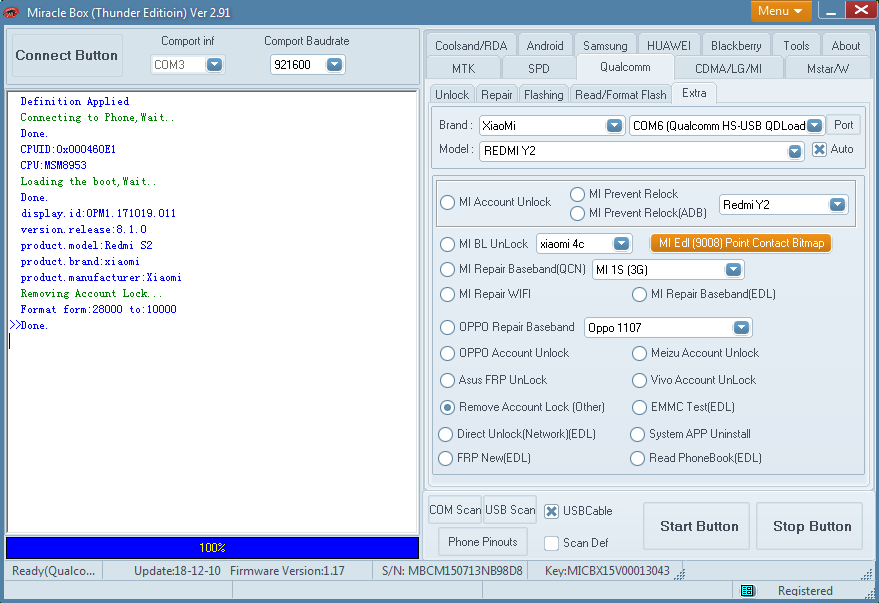Switch to the Blackberry tab
Image resolution: width=879 pixels, height=603 pixels.
[736, 45]
